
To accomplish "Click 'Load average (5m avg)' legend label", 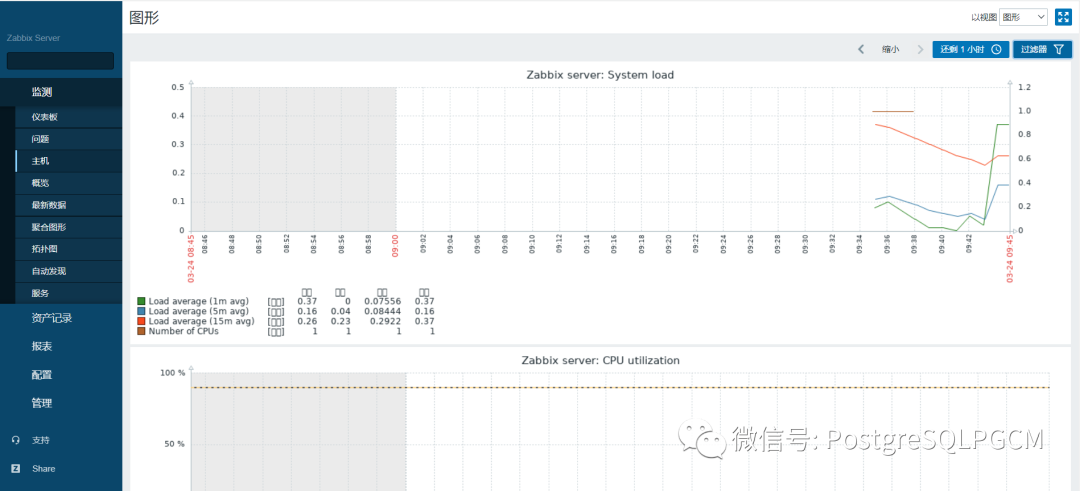I will pos(198,311).
